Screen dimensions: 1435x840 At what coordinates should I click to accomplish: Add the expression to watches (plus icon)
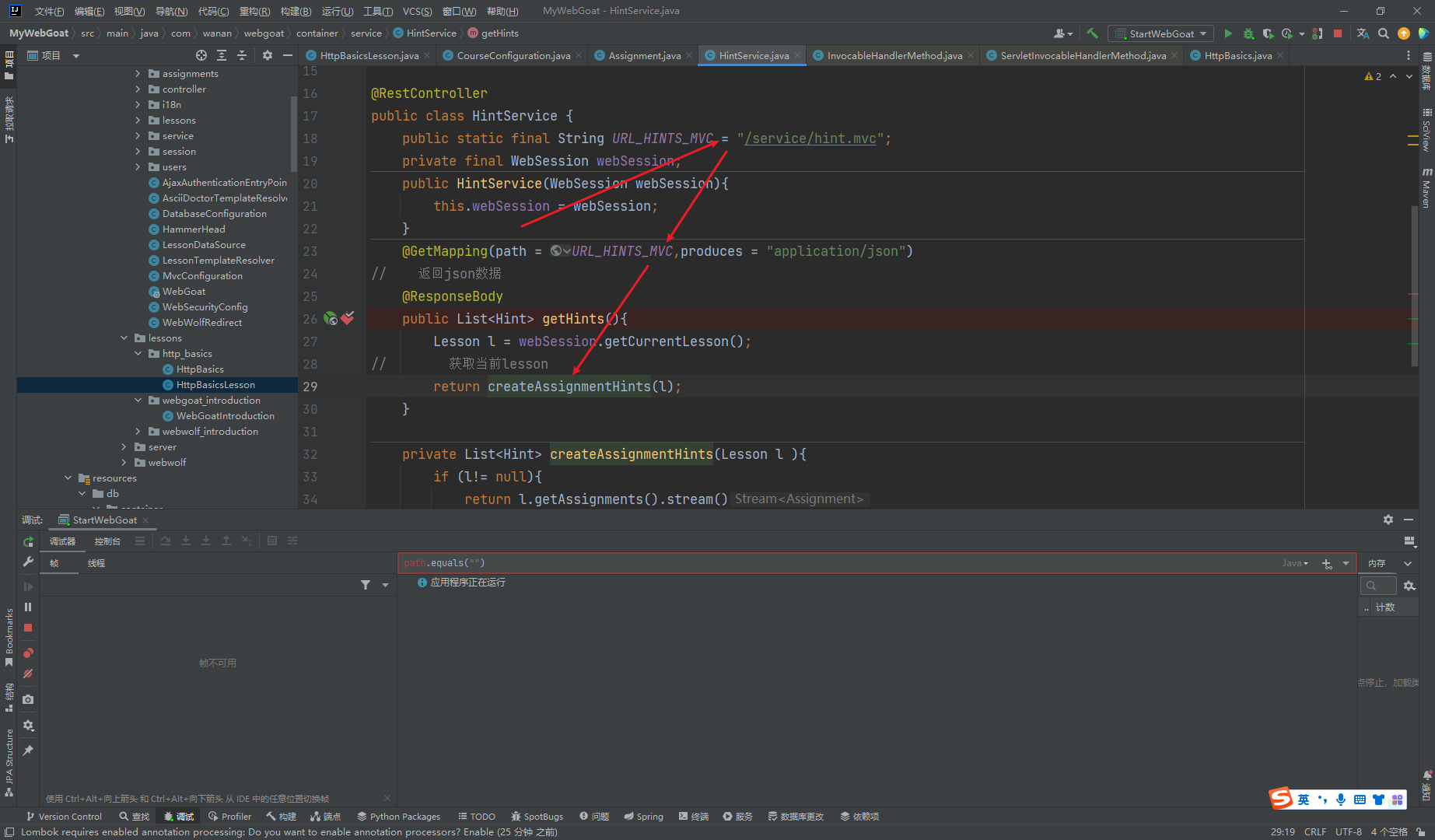[1327, 563]
